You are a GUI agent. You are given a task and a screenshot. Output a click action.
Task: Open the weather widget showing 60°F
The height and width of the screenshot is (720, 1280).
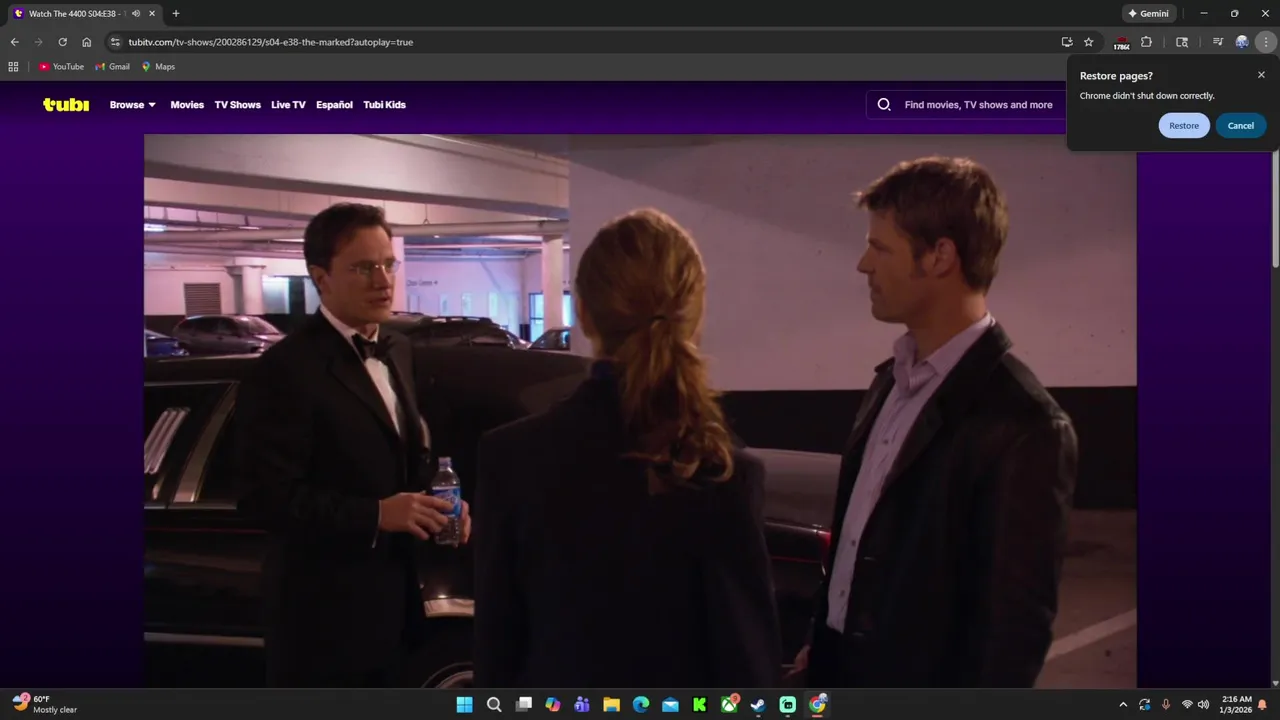(45, 704)
